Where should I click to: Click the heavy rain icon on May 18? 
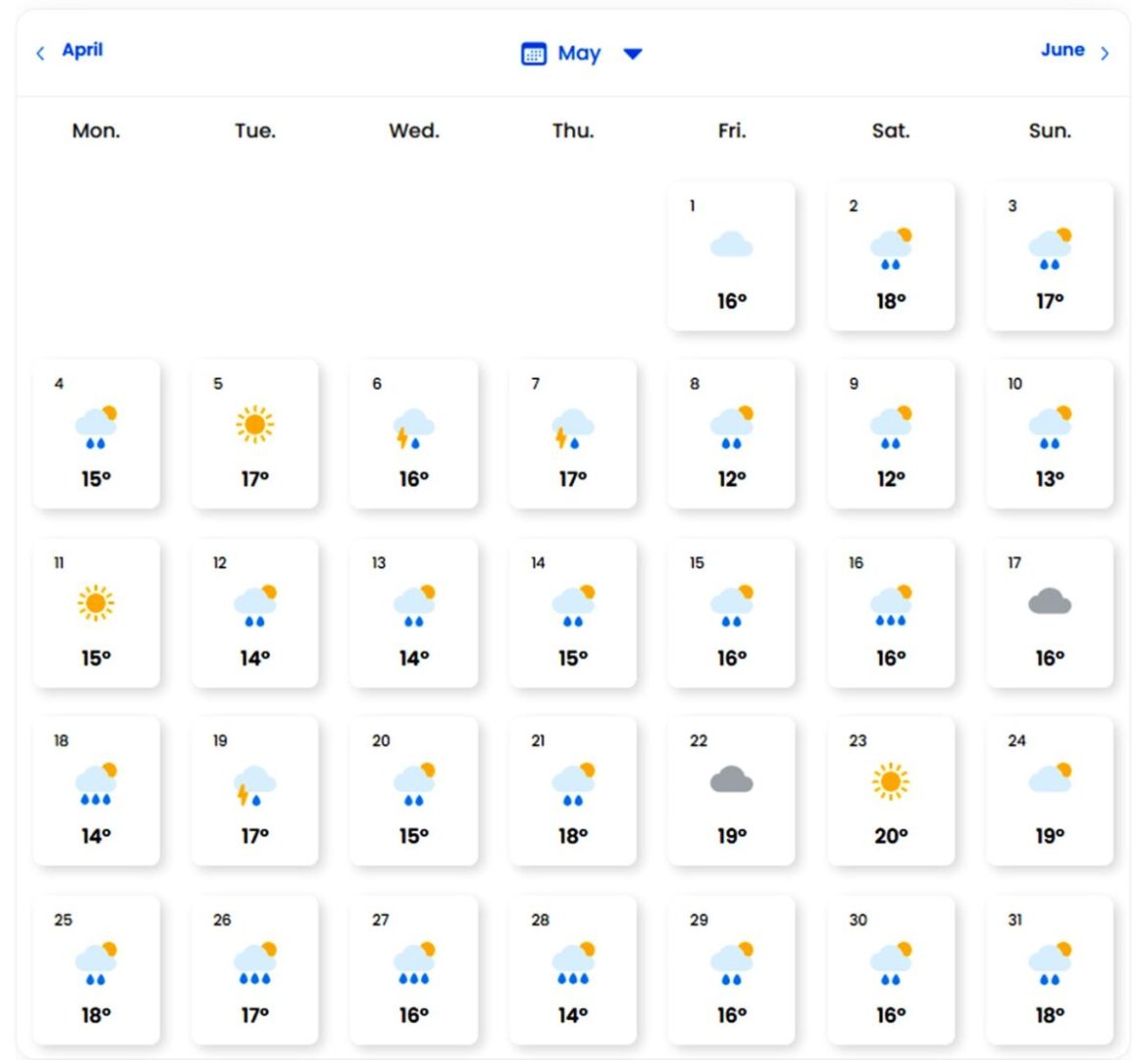(x=96, y=784)
